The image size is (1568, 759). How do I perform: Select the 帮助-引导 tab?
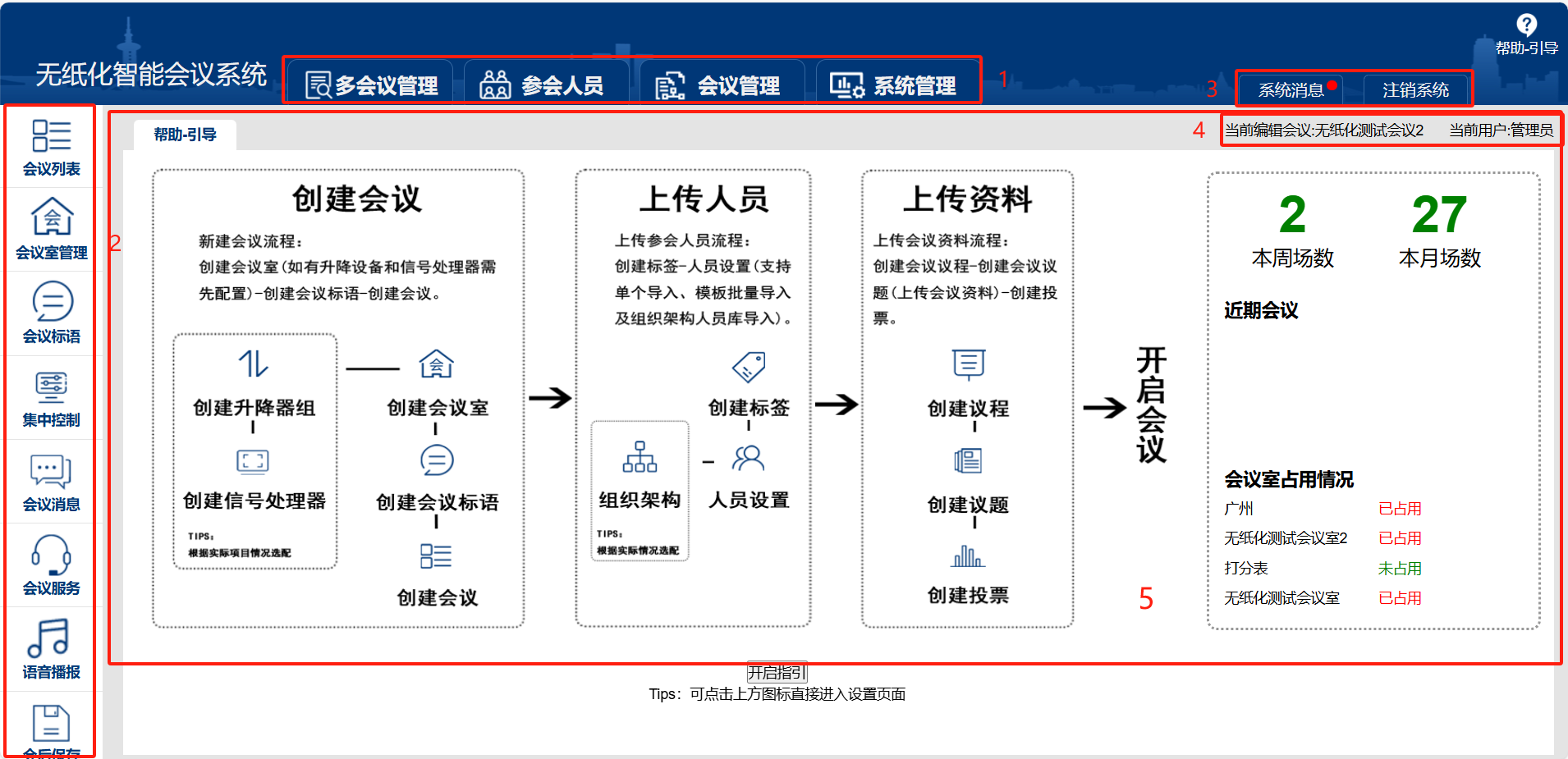[x=186, y=135]
